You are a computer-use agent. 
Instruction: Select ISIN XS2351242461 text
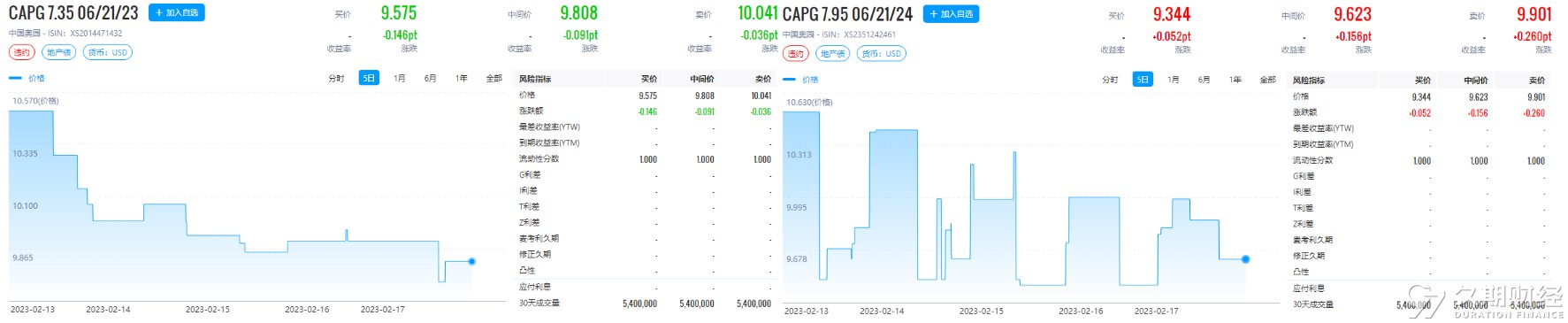[x=869, y=35]
